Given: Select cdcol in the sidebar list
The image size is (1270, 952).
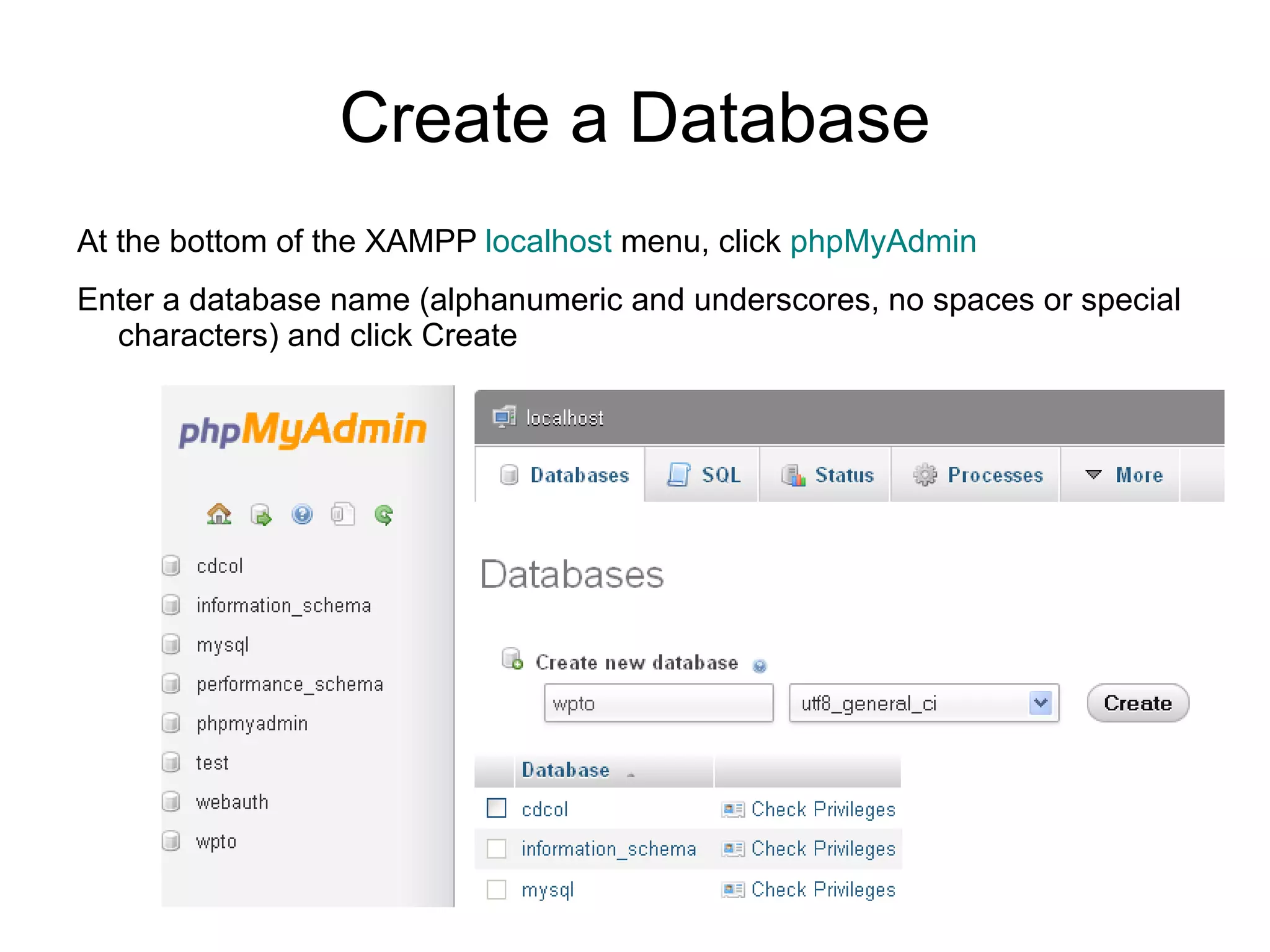Looking at the screenshot, I should point(220,566).
